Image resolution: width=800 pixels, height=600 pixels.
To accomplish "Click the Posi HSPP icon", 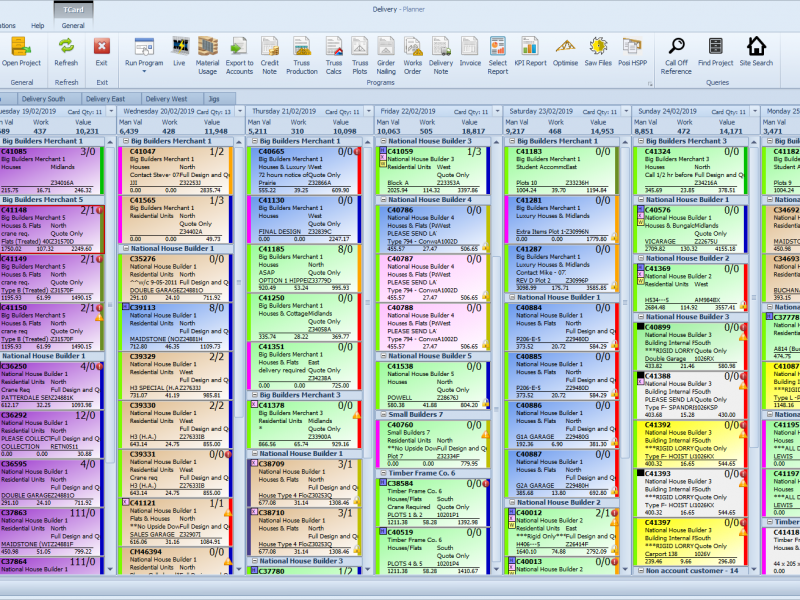I will tap(632, 46).
